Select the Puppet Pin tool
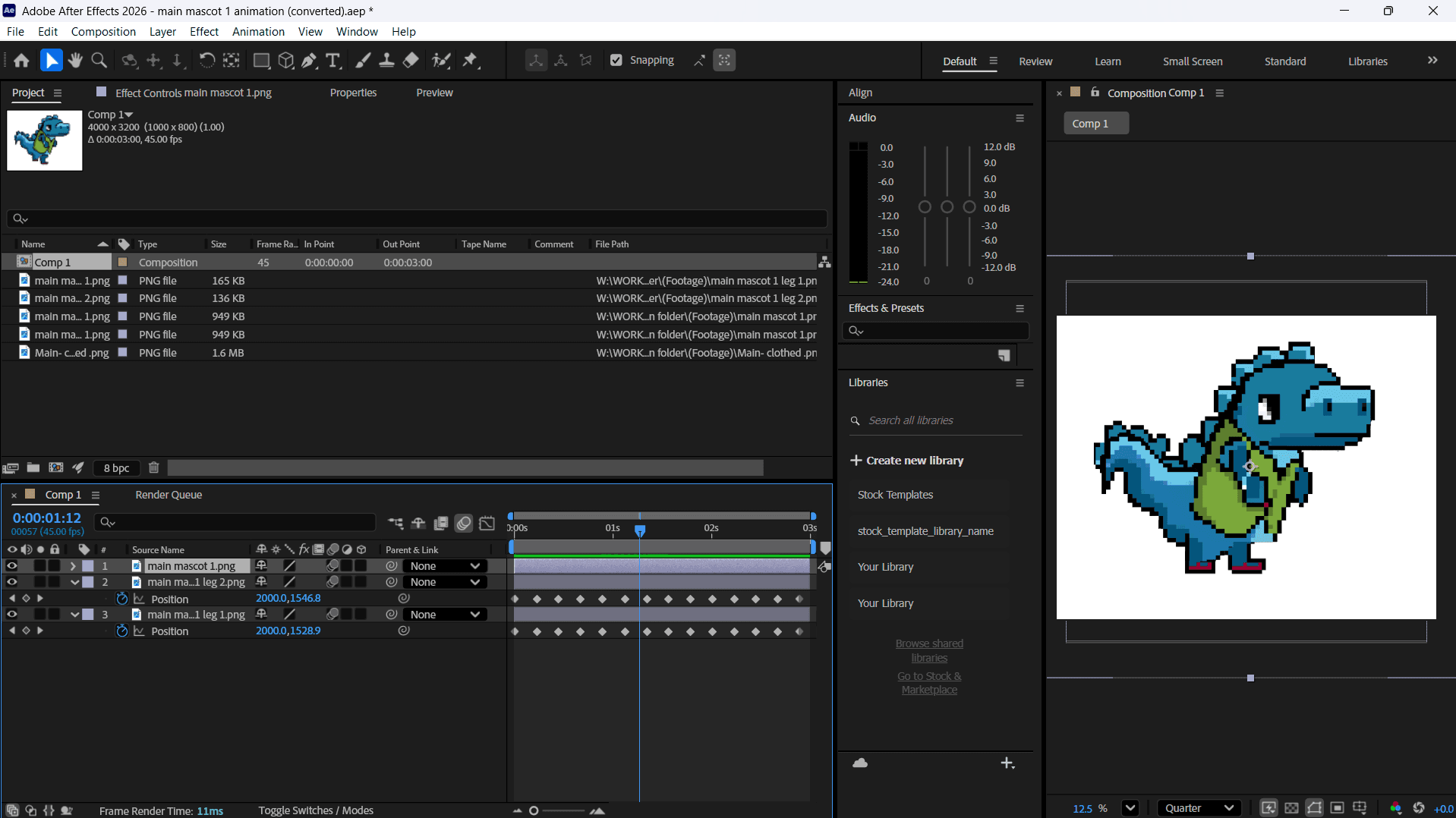Viewport: 1456px width, 818px height. coord(471,61)
